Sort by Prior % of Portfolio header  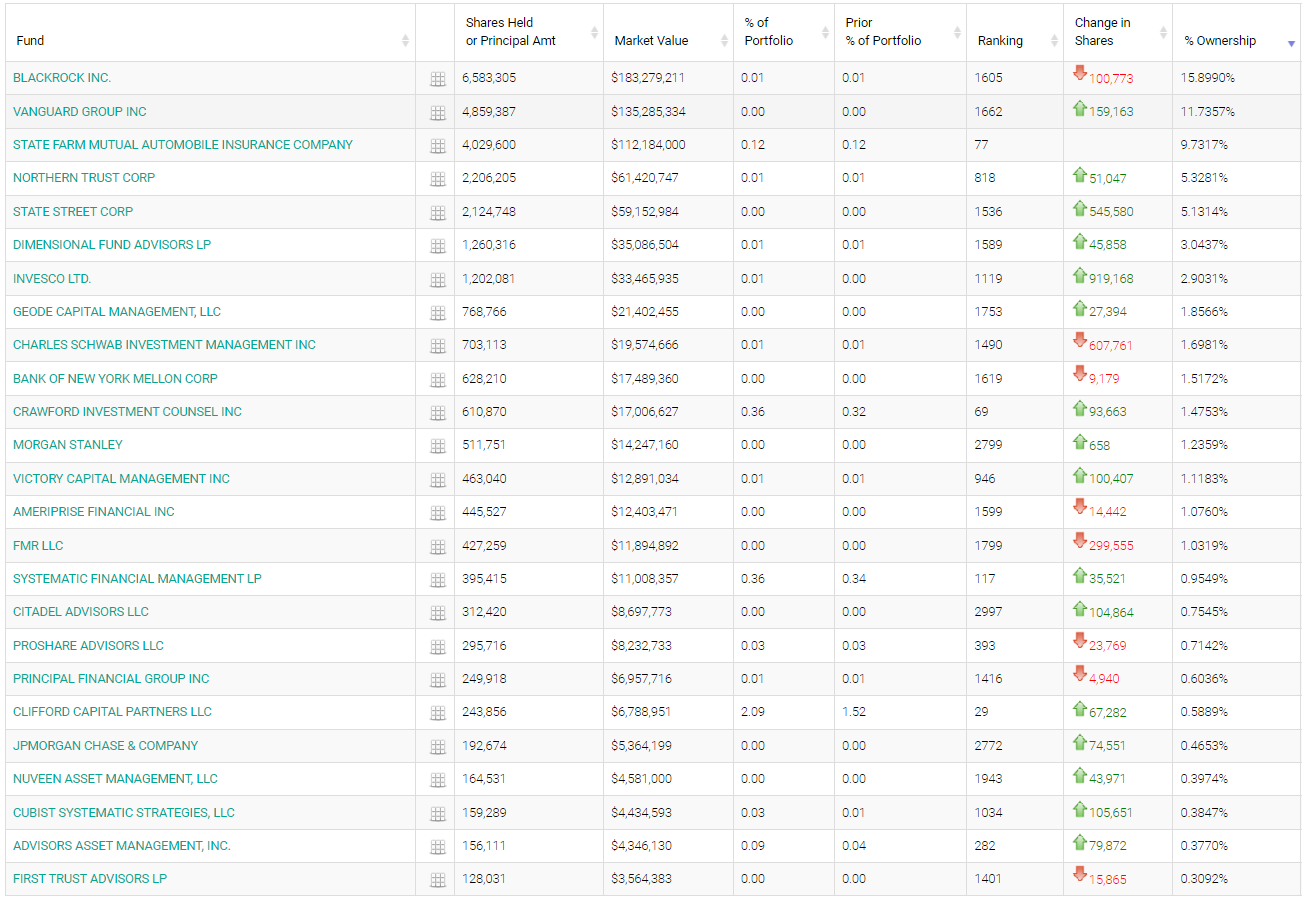(x=900, y=33)
